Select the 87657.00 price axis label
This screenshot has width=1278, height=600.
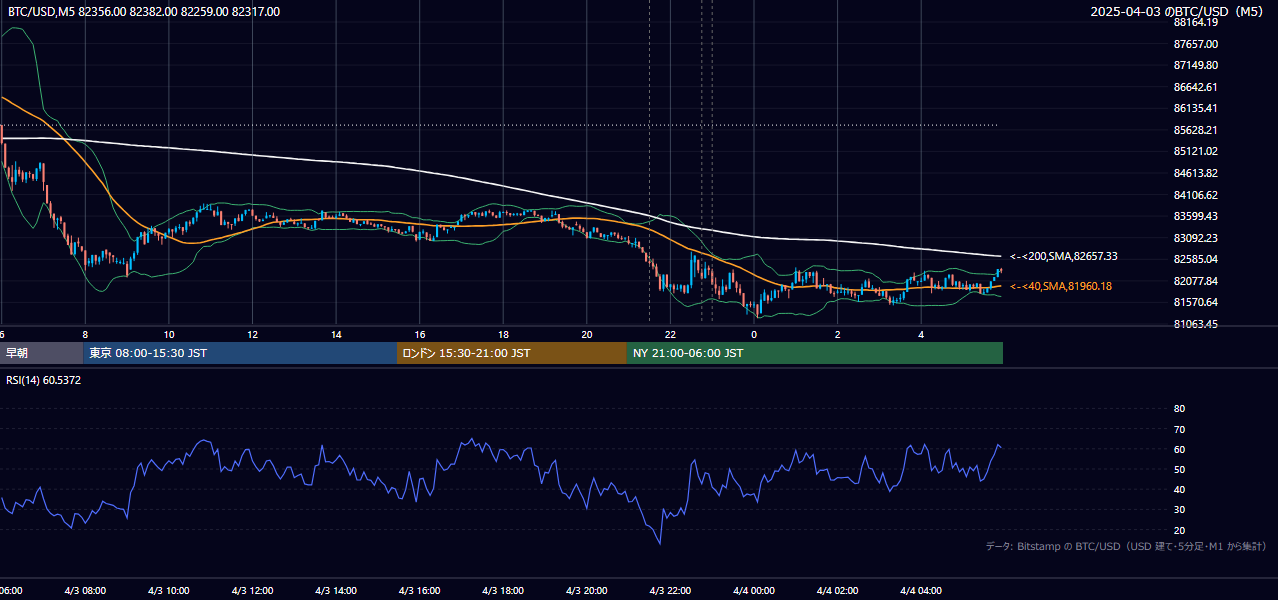(x=1195, y=44)
